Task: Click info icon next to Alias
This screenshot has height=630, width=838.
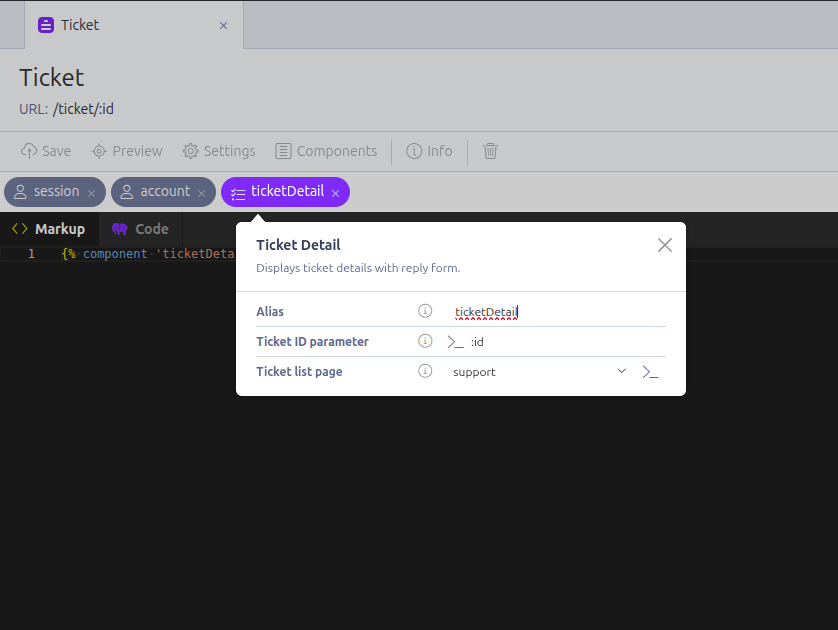Action: (x=425, y=311)
